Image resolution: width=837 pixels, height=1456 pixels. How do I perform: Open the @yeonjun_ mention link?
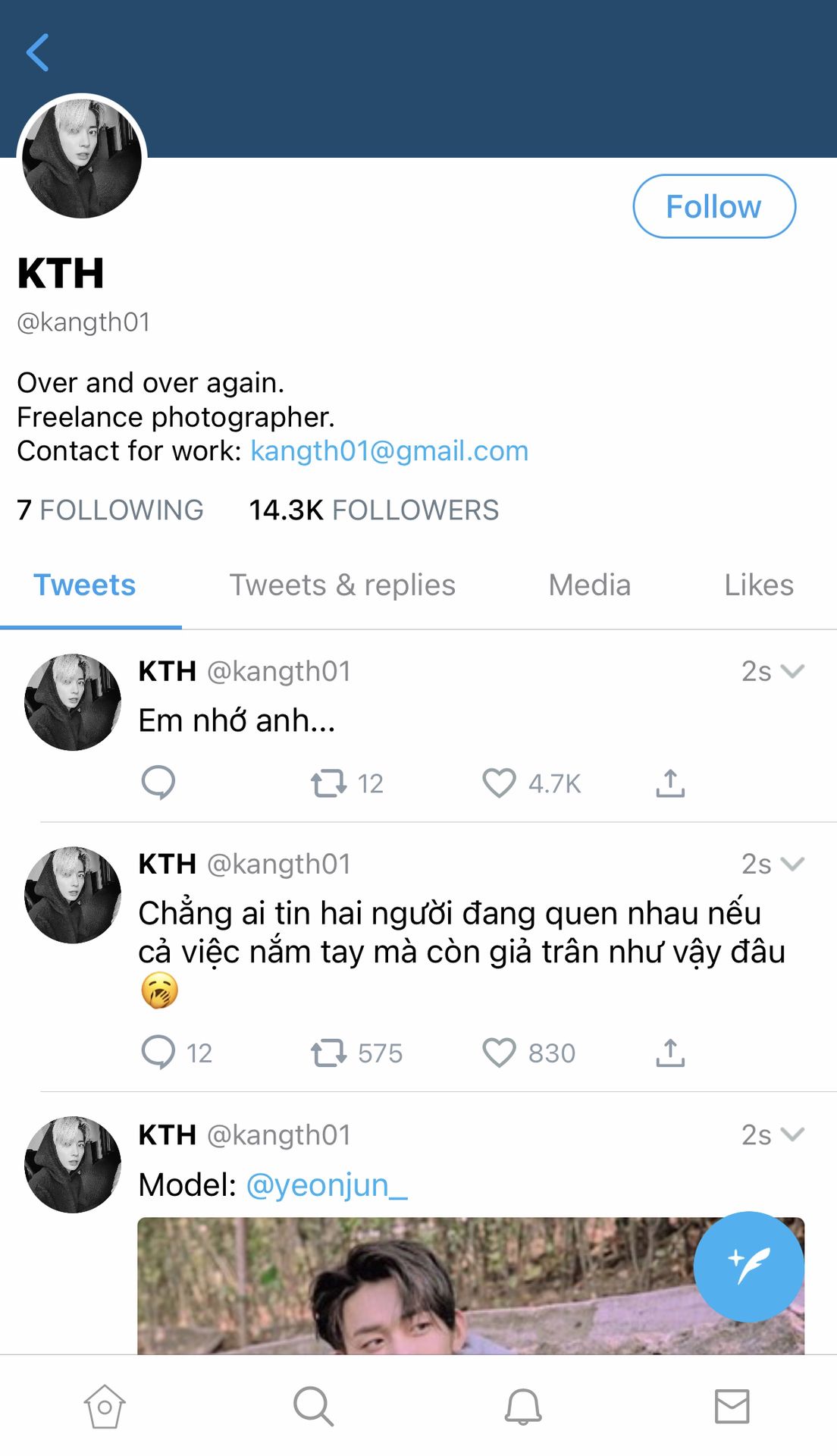coord(327,1185)
